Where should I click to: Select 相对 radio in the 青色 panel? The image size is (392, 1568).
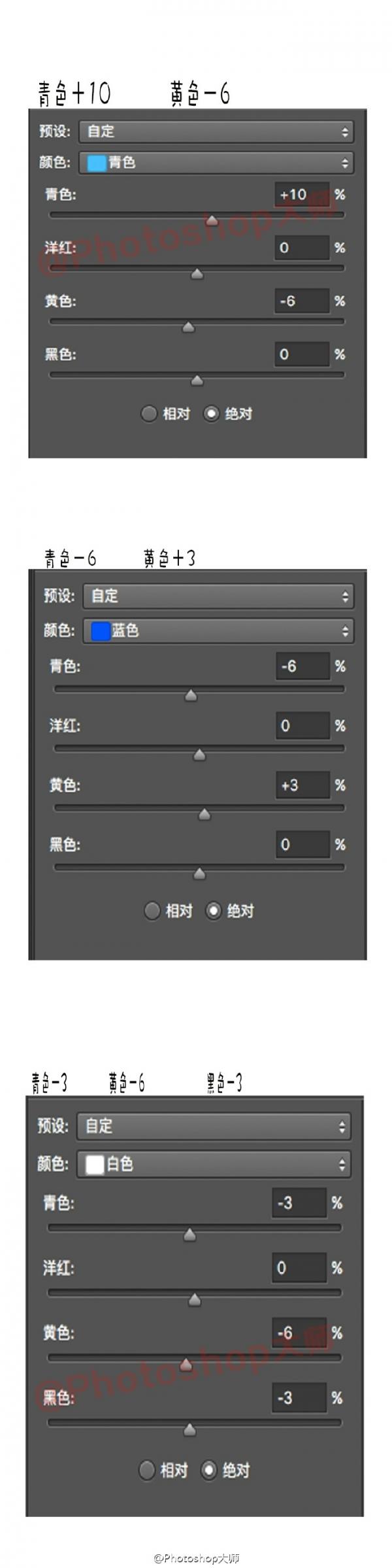coord(149,414)
